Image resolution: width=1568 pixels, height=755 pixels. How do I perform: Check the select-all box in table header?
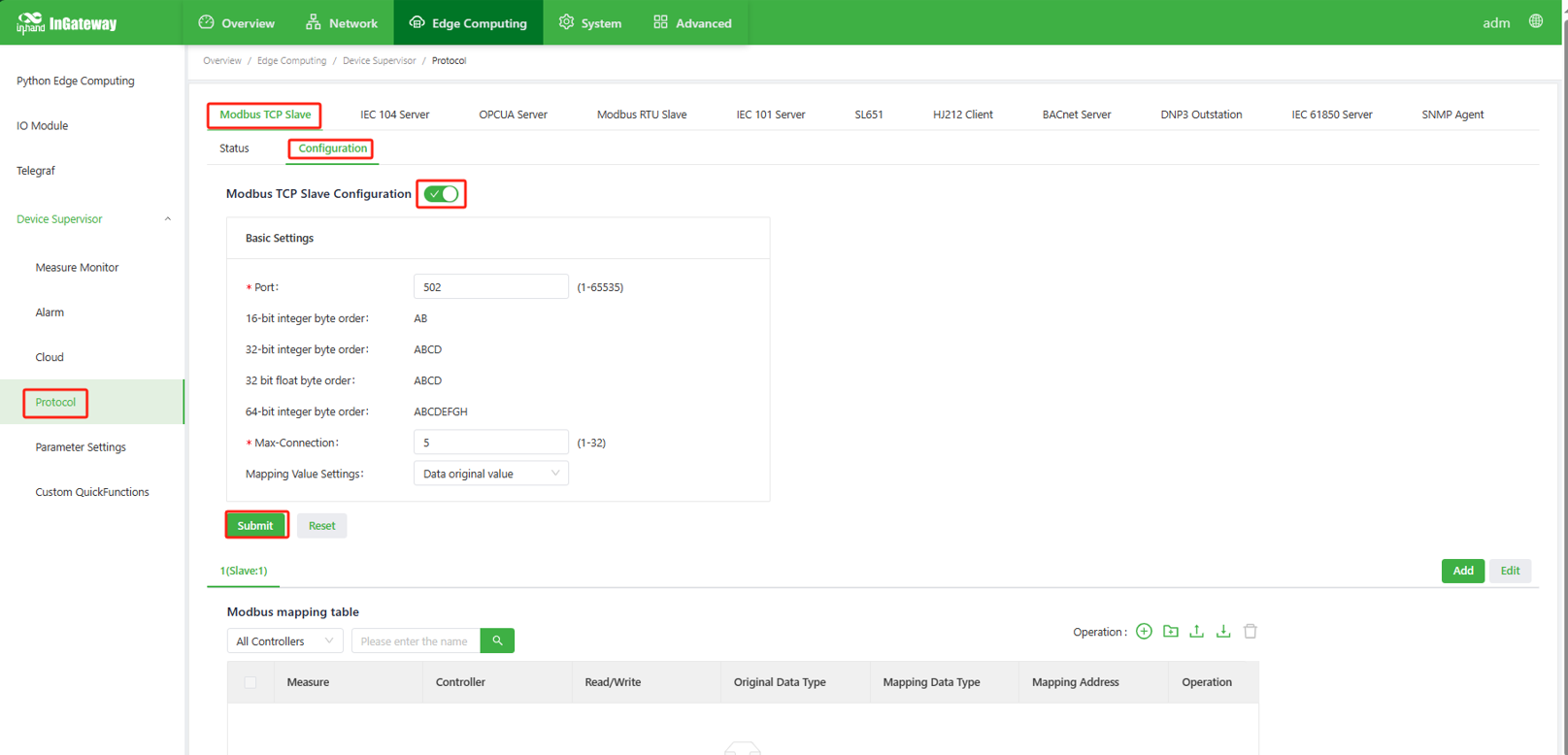[x=250, y=682]
